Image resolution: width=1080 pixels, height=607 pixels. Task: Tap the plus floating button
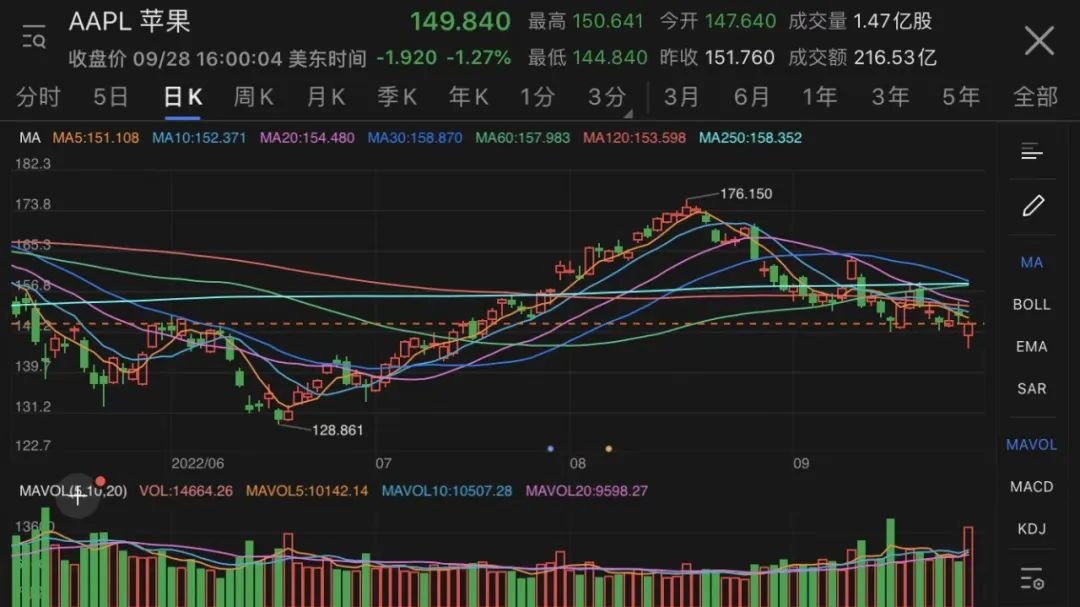pos(77,495)
